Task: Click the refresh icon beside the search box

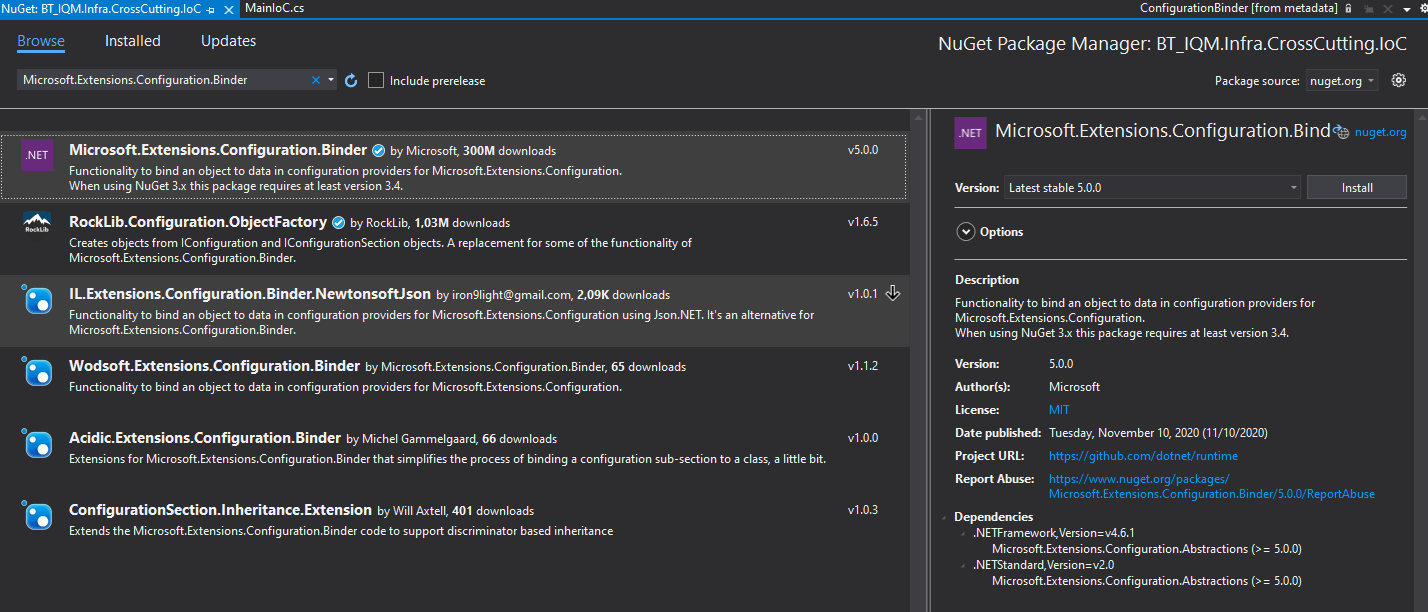Action: 351,80
